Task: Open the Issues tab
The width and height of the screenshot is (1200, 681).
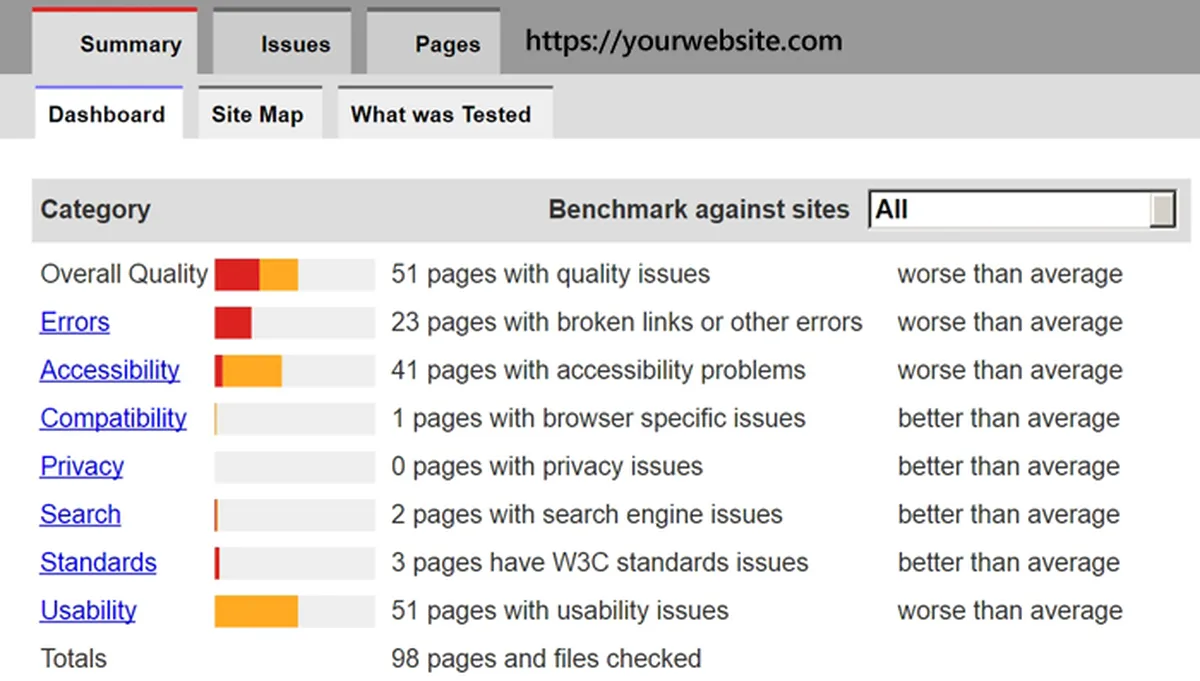Action: click(x=282, y=42)
